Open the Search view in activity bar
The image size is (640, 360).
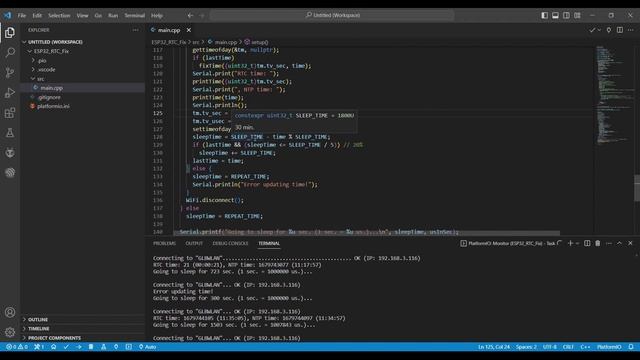(x=10, y=52)
